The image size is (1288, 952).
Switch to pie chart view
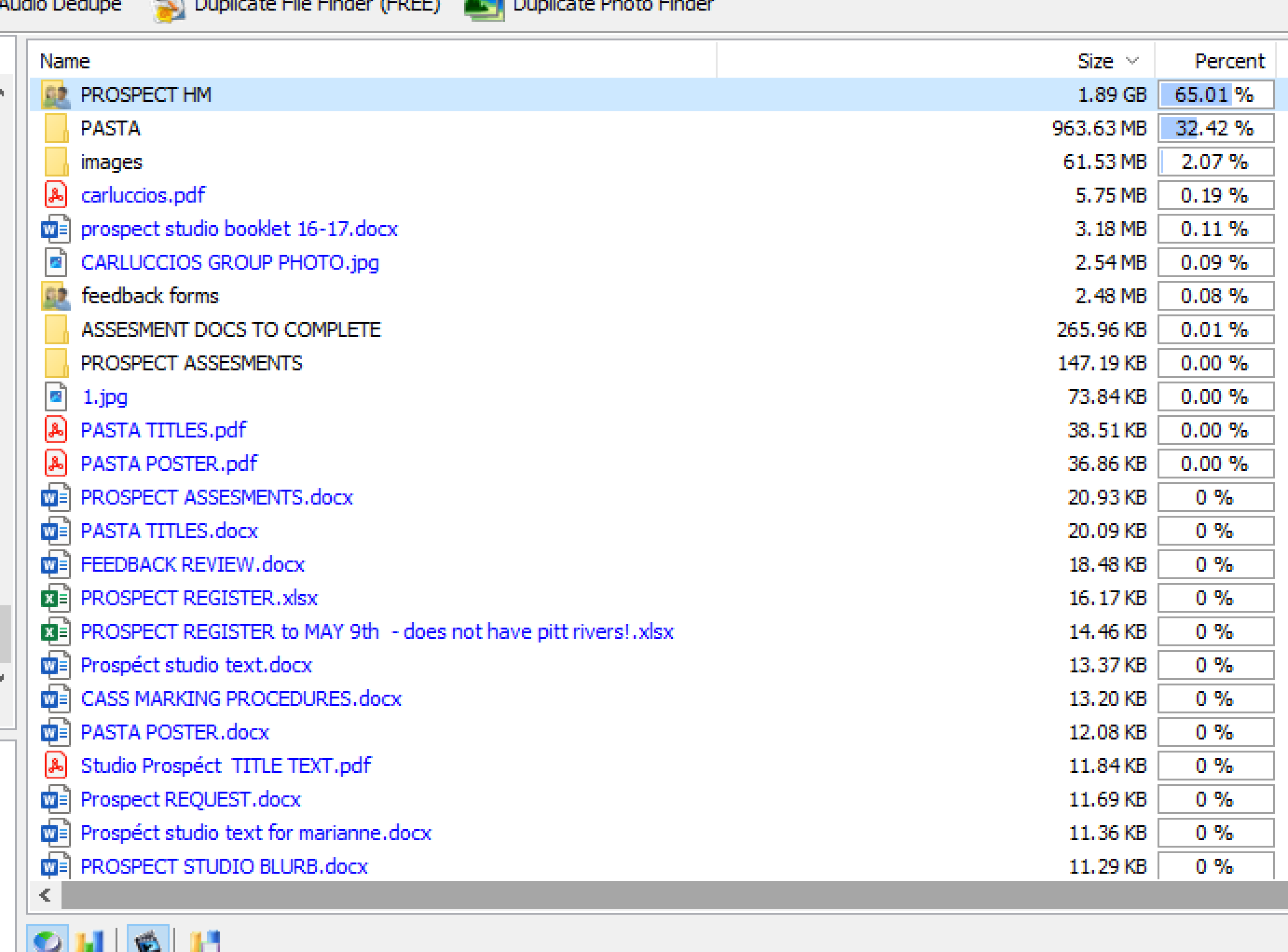pyautogui.click(x=47, y=941)
